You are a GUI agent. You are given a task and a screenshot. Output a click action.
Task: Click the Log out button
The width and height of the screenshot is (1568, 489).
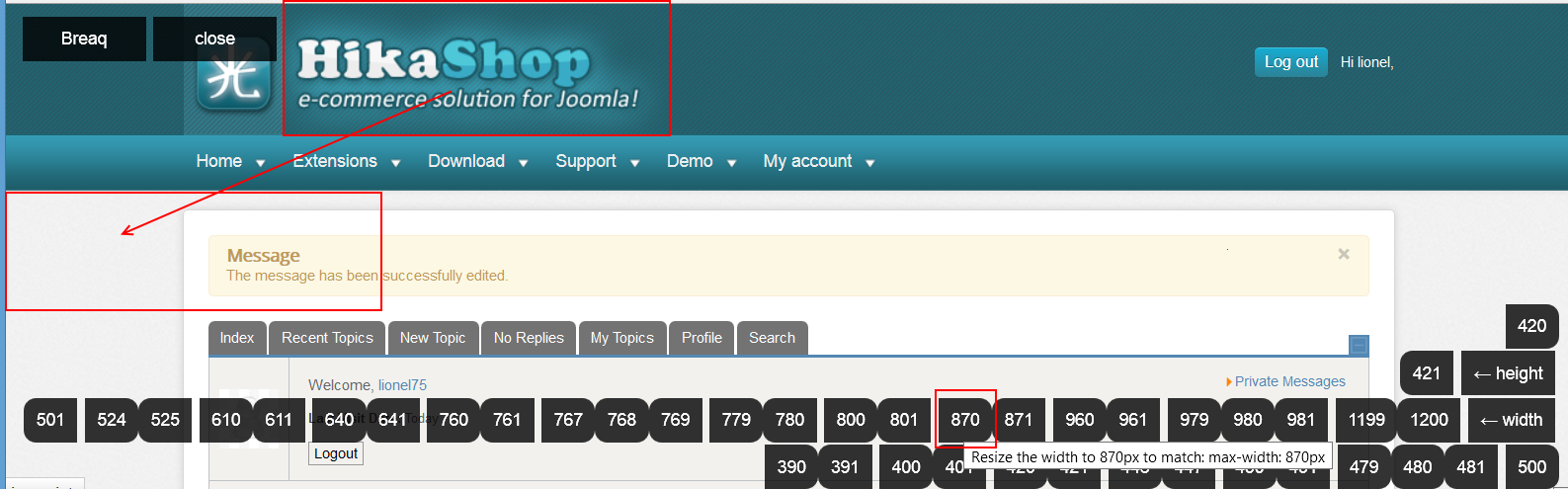point(1291,61)
